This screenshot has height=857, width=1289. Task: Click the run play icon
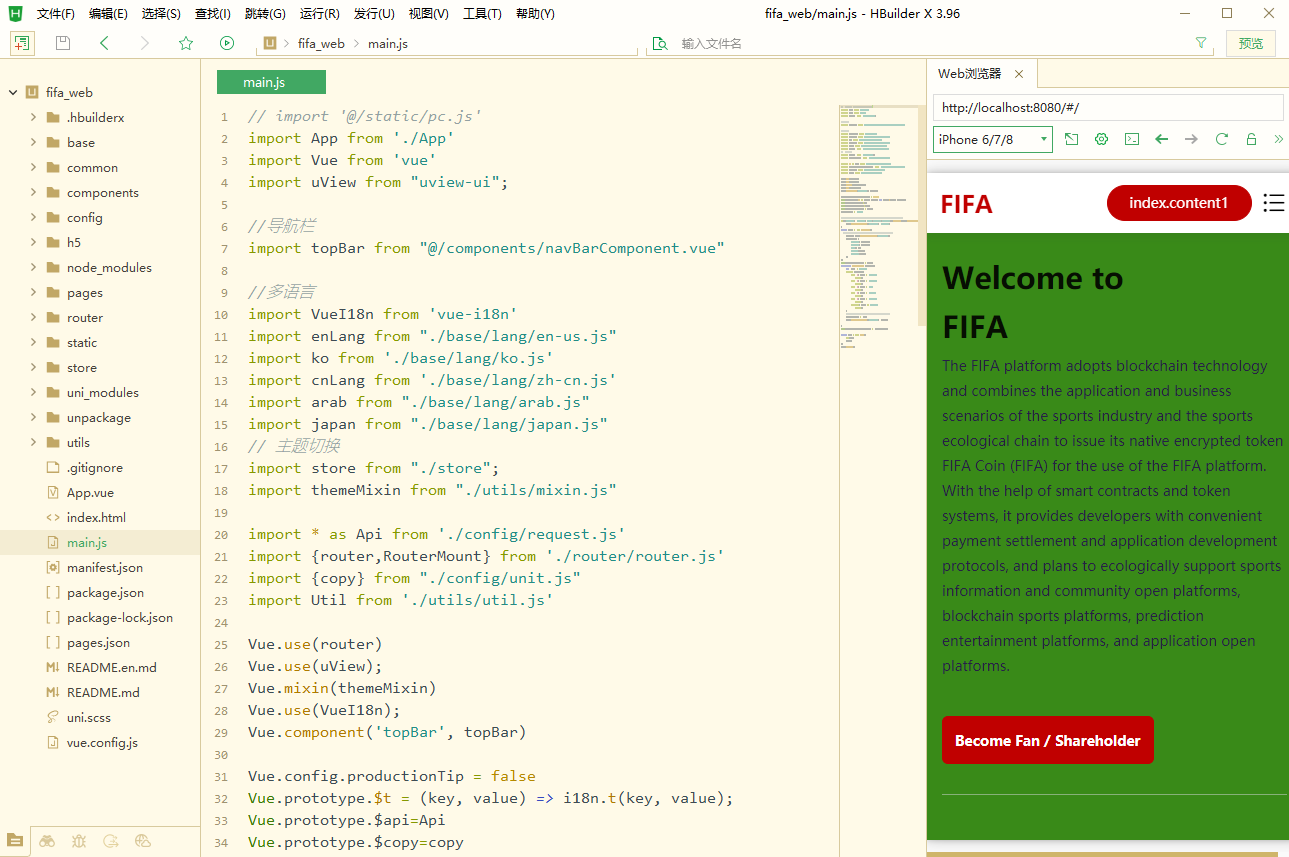(x=227, y=43)
